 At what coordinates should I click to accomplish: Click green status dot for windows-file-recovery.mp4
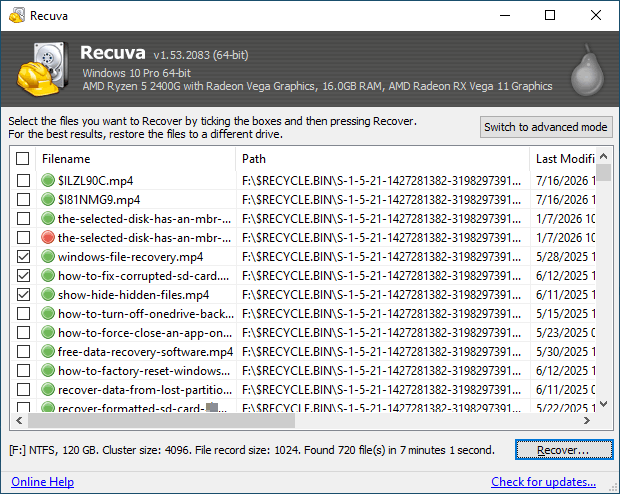pyautogui.click(x=48, y=256)
